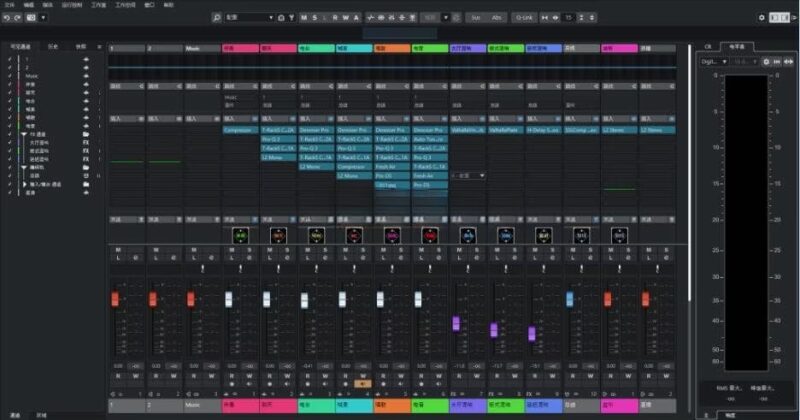Click the undo arrow in the toolbar
Image resolution: width=800 pixels, height=420 pixels.
tap(6, 17)
